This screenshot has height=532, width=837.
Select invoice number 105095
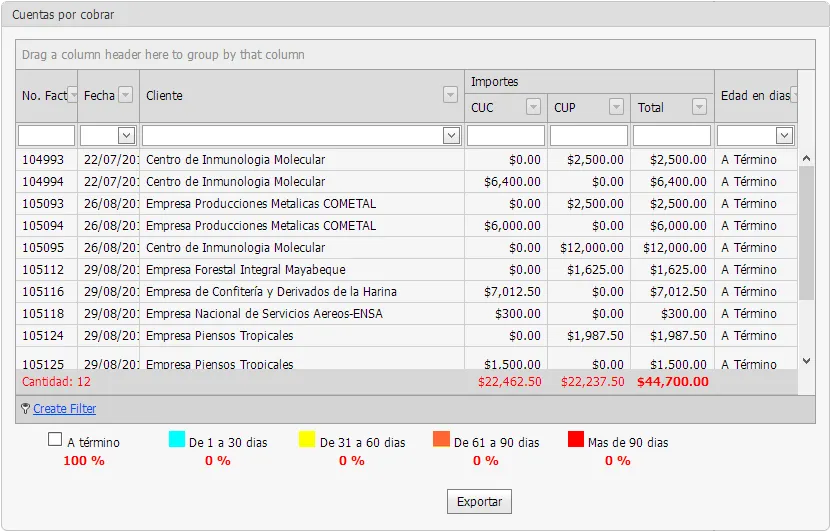(x=43, y=248)
